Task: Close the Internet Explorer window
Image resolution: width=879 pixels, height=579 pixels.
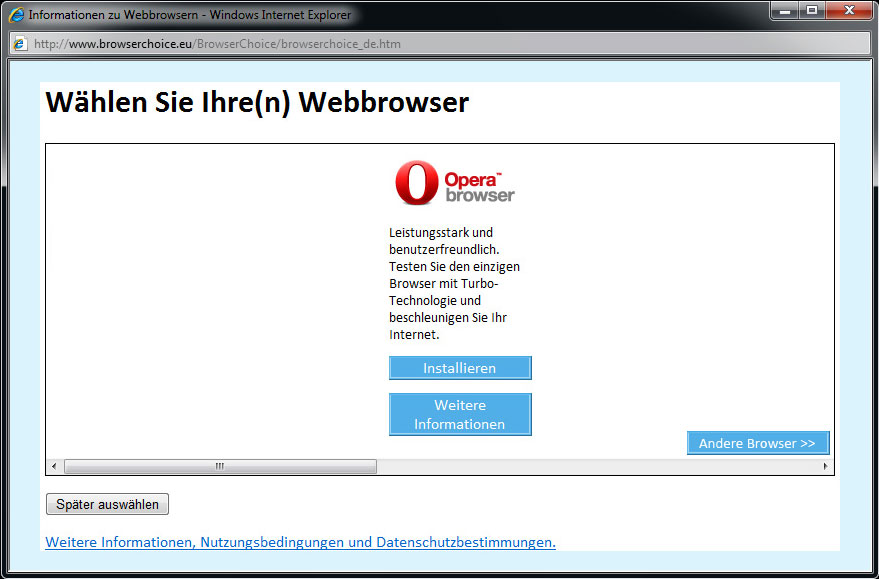Action: (x=849, y=11)
